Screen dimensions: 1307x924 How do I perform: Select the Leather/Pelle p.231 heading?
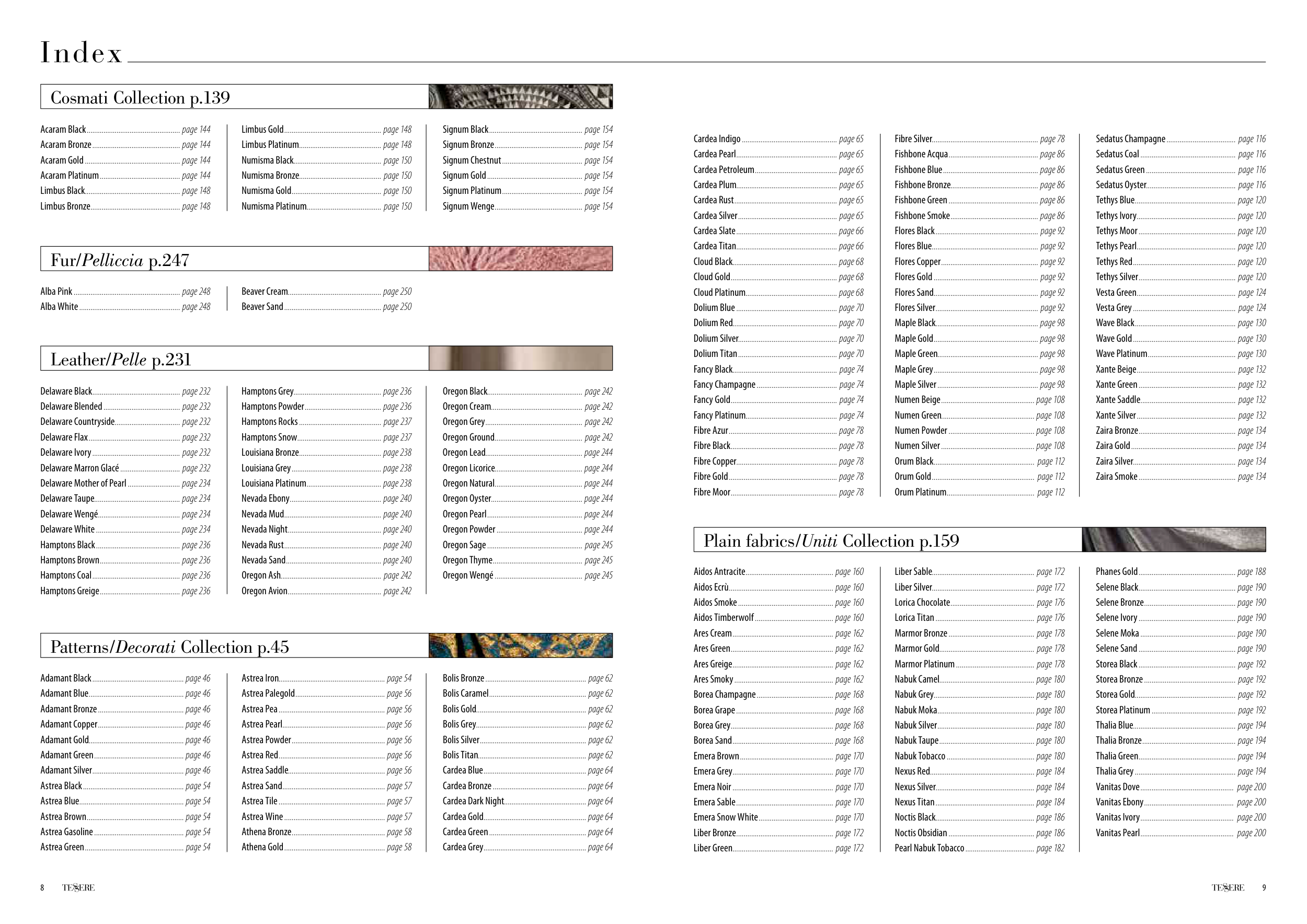coord(121,360)
